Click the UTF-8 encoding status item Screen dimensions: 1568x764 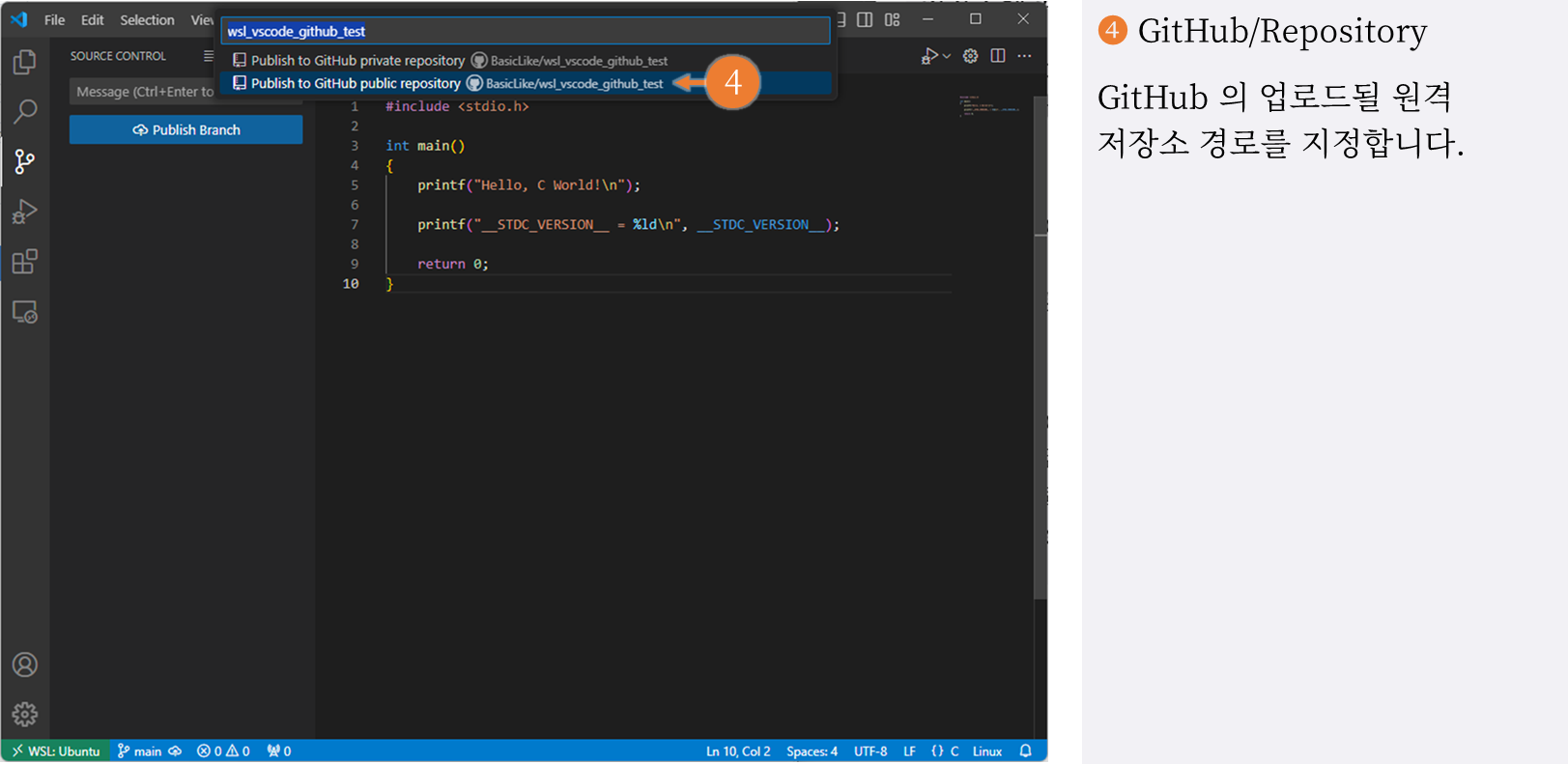[x=870, y=751]
